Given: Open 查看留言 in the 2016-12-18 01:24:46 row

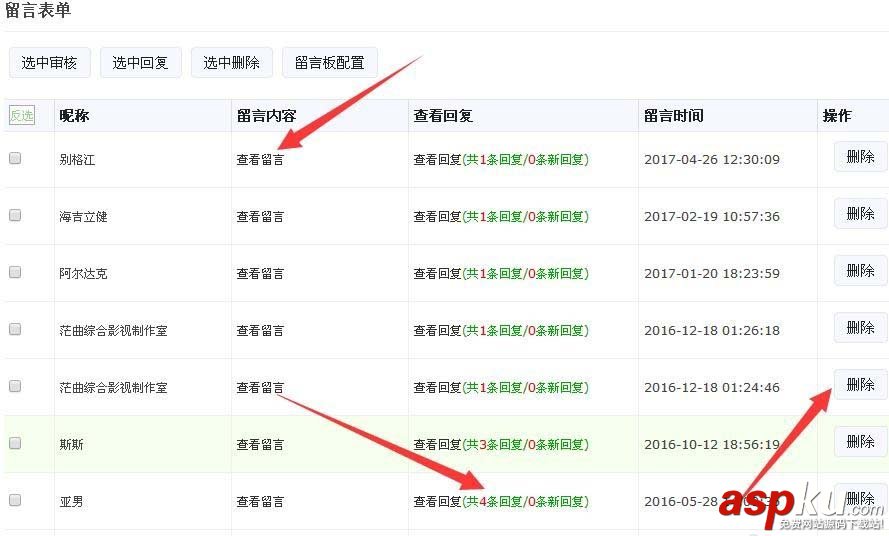Looking at the screenshot, I should point(260,387).
